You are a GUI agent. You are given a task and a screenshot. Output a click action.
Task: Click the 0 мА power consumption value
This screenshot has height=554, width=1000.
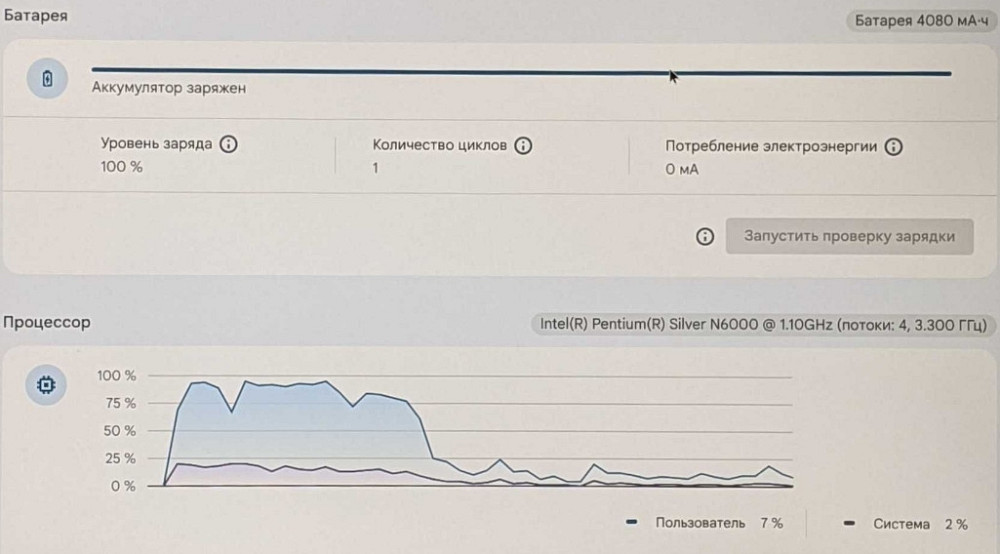pyautogui.click(x=682, y=169)
